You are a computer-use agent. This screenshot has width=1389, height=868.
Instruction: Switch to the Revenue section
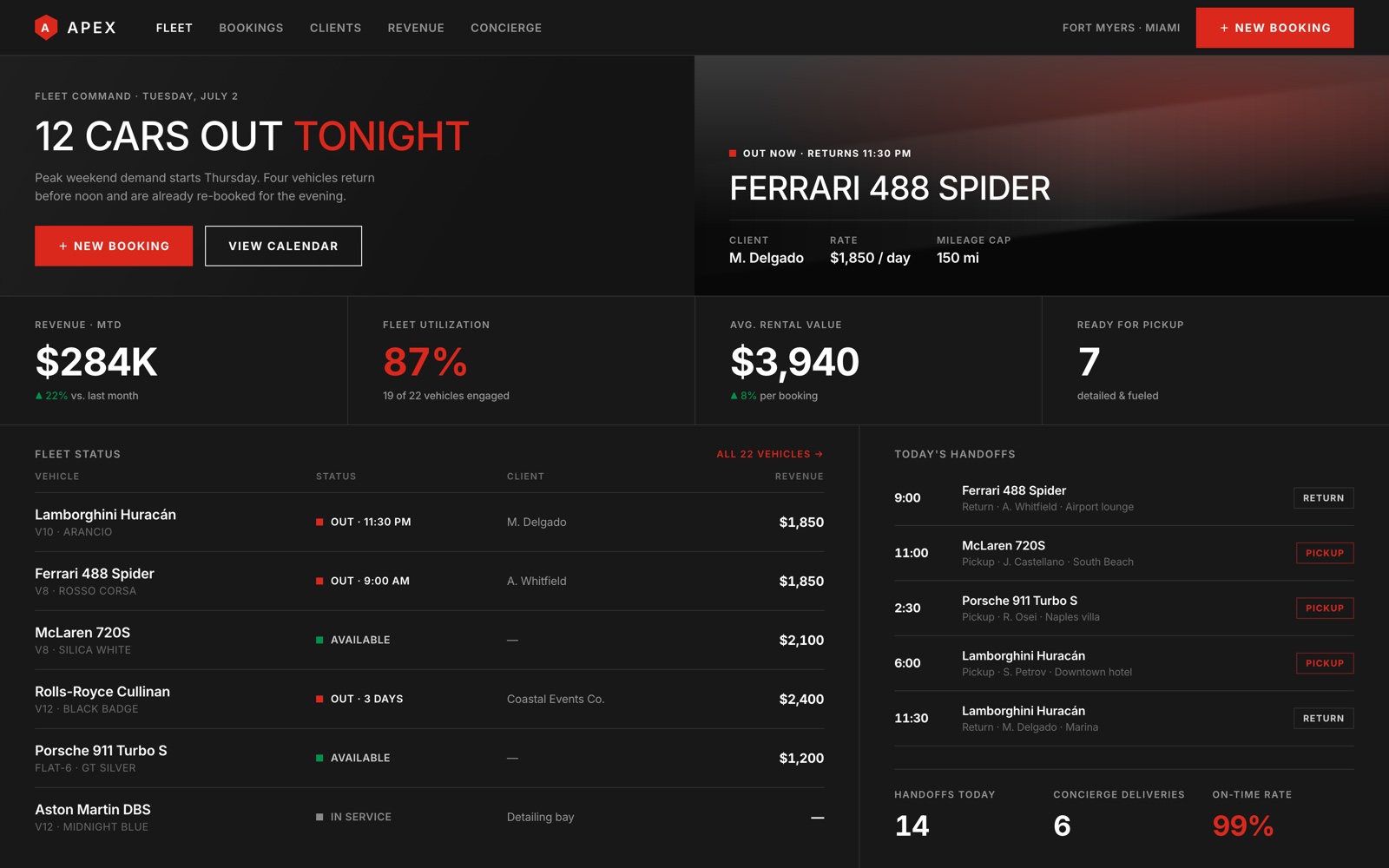(x=416, y=28)
